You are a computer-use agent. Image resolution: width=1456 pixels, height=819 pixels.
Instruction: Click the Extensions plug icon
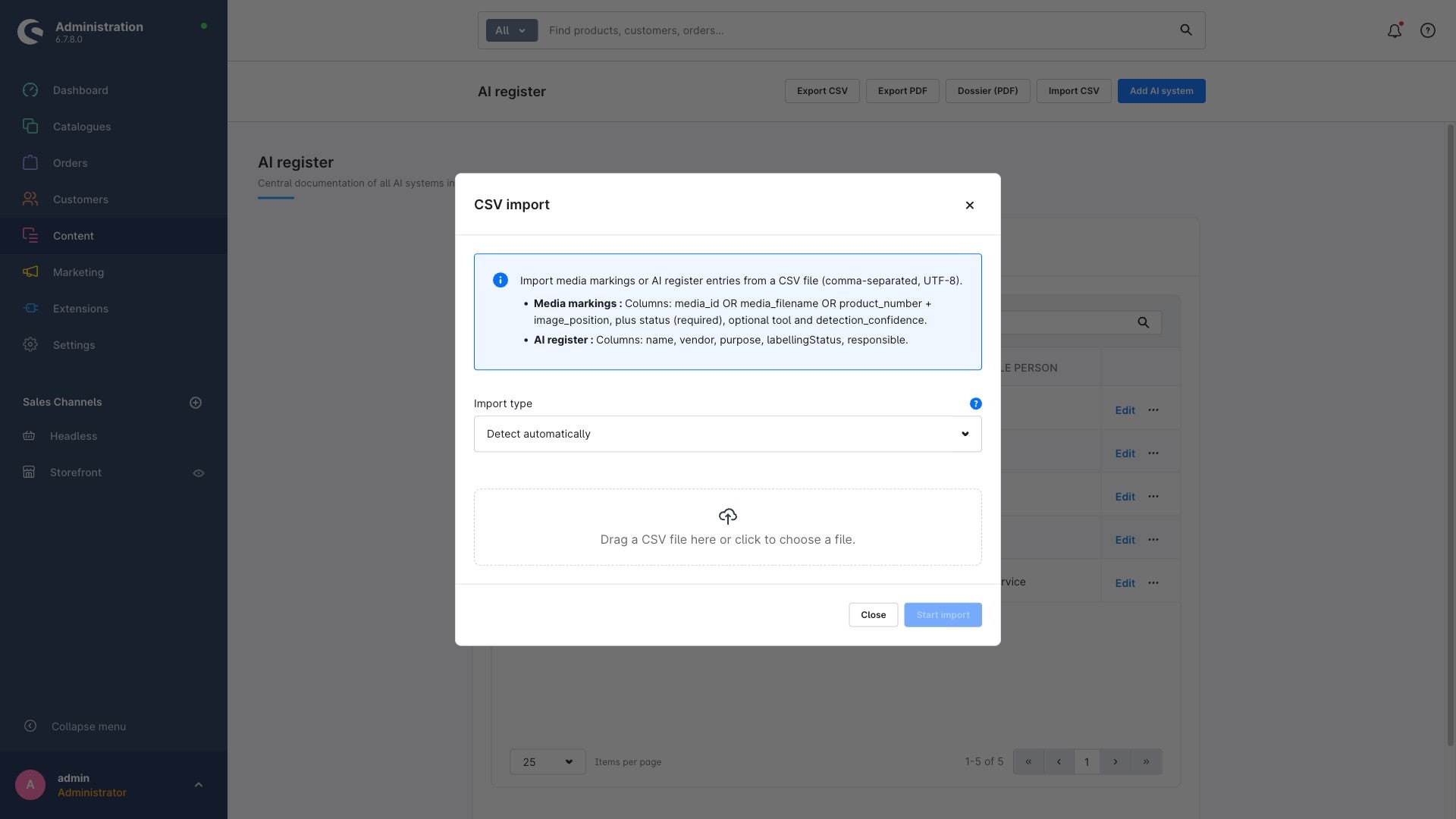pyautogui.click(x=30, y=308)
